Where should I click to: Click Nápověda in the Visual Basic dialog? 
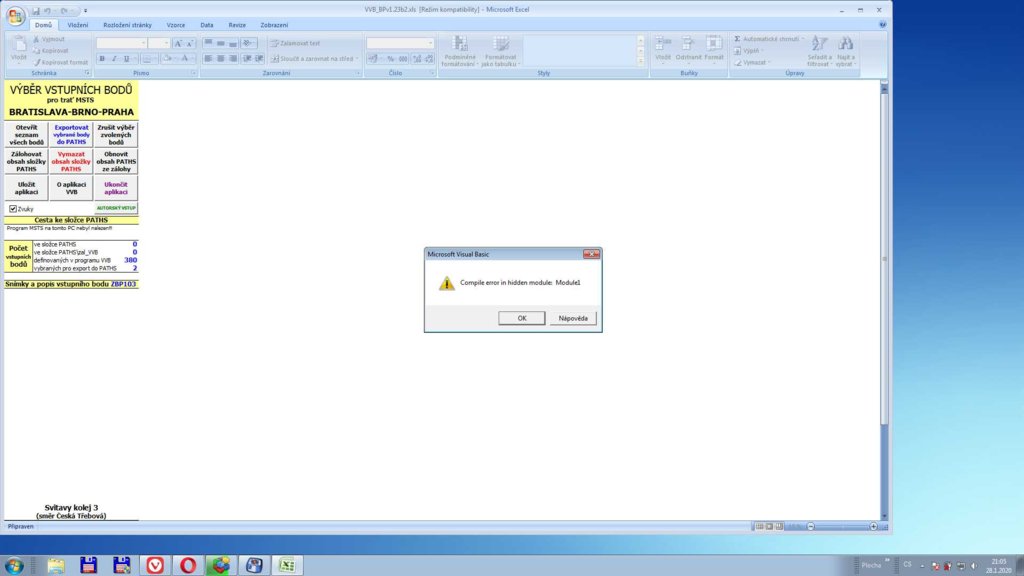click(573, 318)
